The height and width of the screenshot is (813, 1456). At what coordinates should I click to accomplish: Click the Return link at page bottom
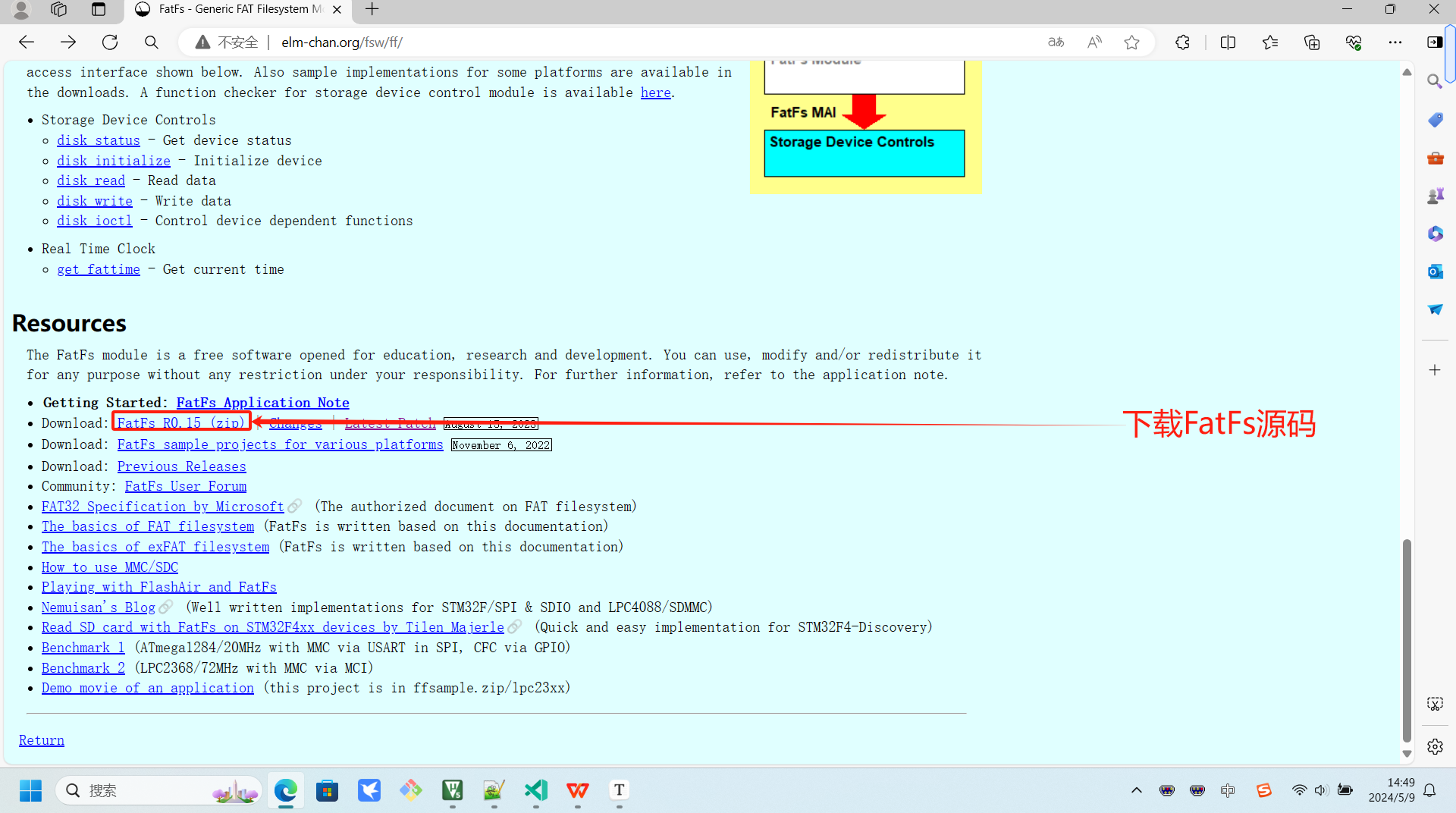coord(42,740)
